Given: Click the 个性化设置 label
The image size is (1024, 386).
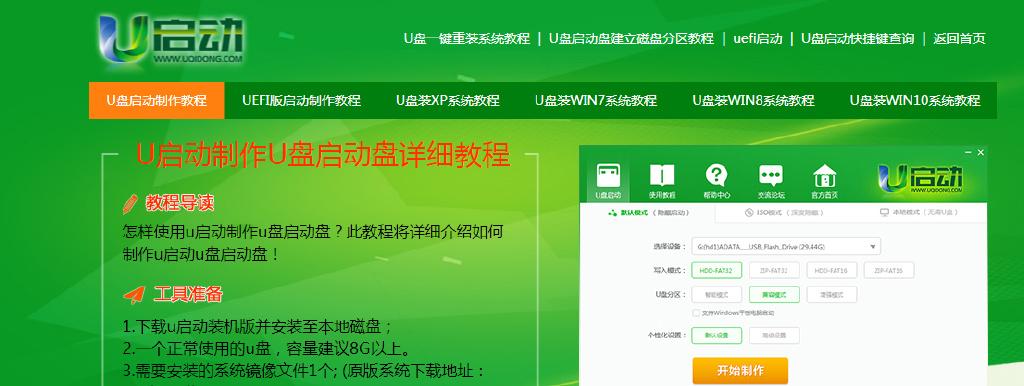Looking at the screenshot, I should [666, 336].
